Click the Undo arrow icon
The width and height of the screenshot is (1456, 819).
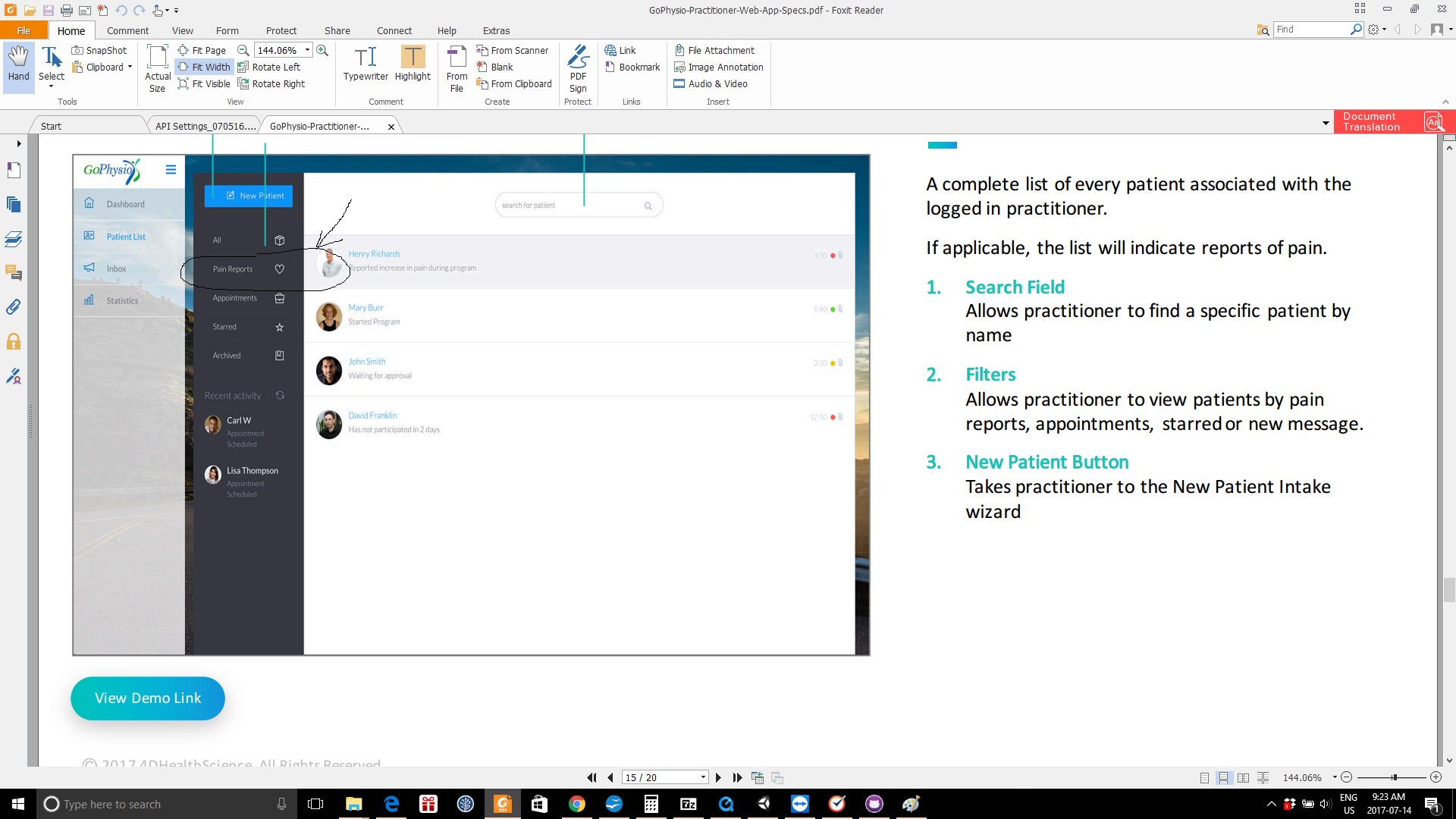121,11
